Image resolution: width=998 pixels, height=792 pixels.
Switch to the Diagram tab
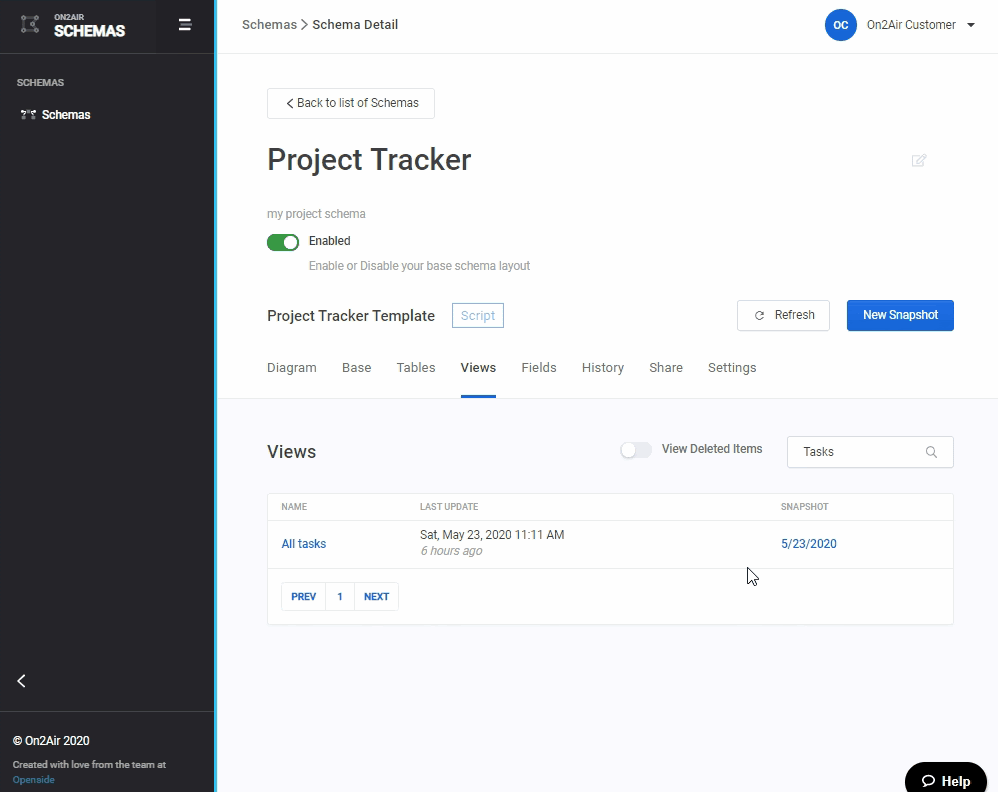[x=291, y=368]
